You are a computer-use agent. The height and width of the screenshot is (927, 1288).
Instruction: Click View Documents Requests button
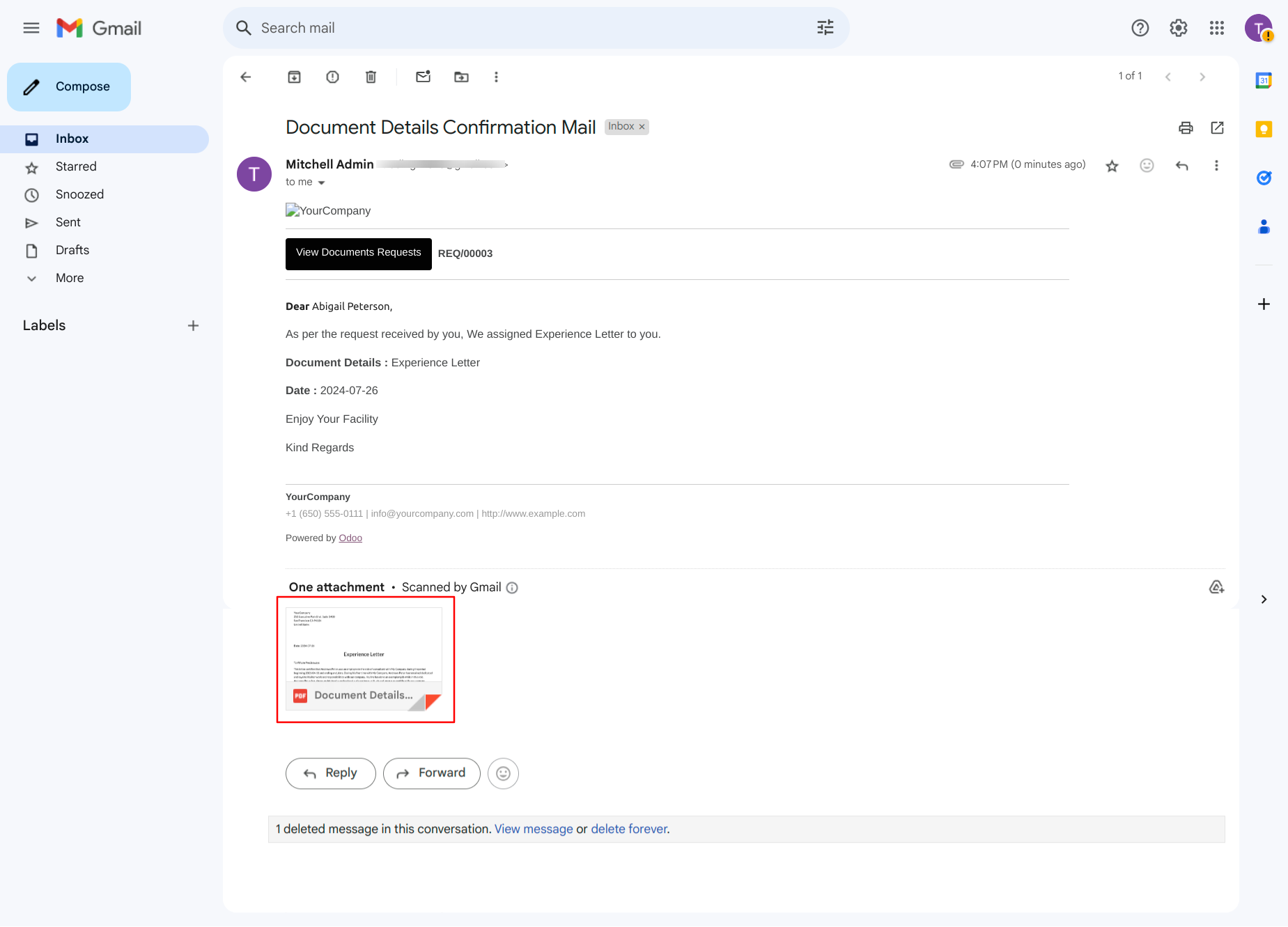(x=359, y=254)
